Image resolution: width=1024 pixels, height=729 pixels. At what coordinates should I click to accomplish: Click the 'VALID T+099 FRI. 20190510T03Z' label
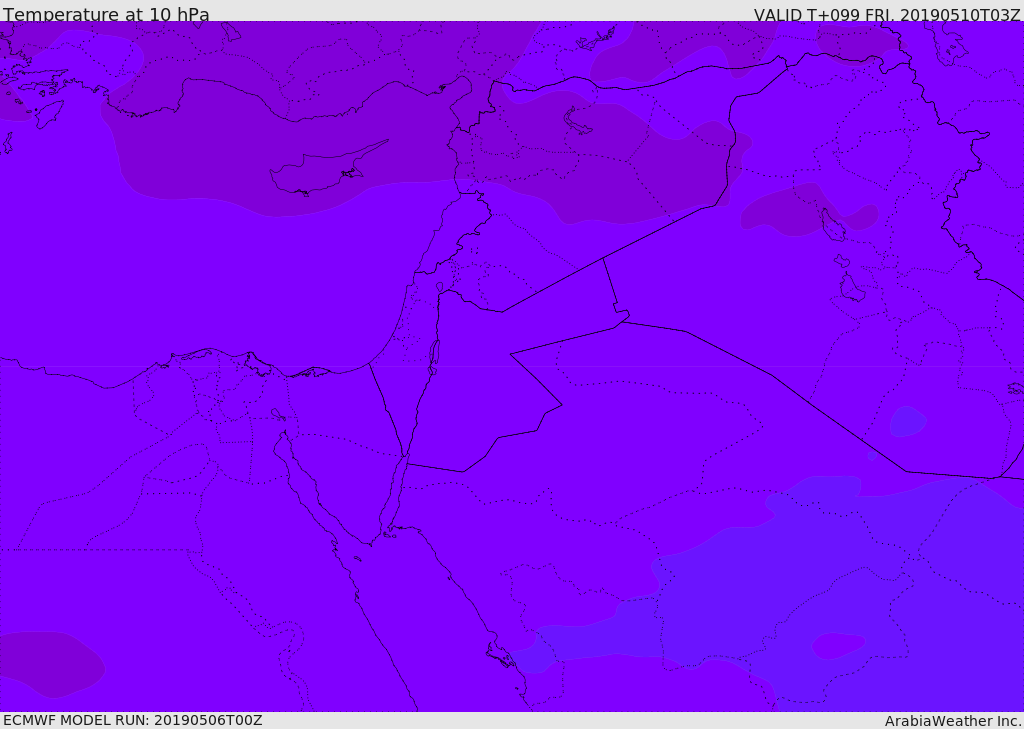[x=887, y=14]
